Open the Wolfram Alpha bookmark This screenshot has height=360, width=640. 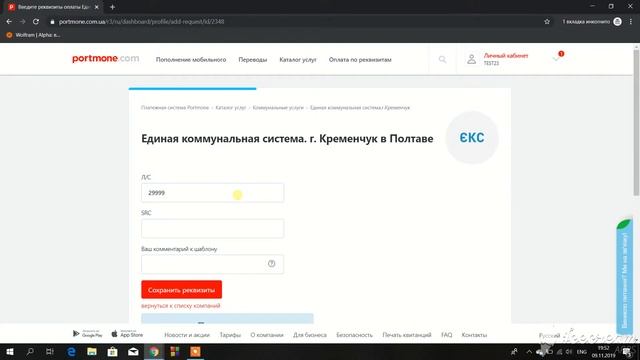point(33,35)
